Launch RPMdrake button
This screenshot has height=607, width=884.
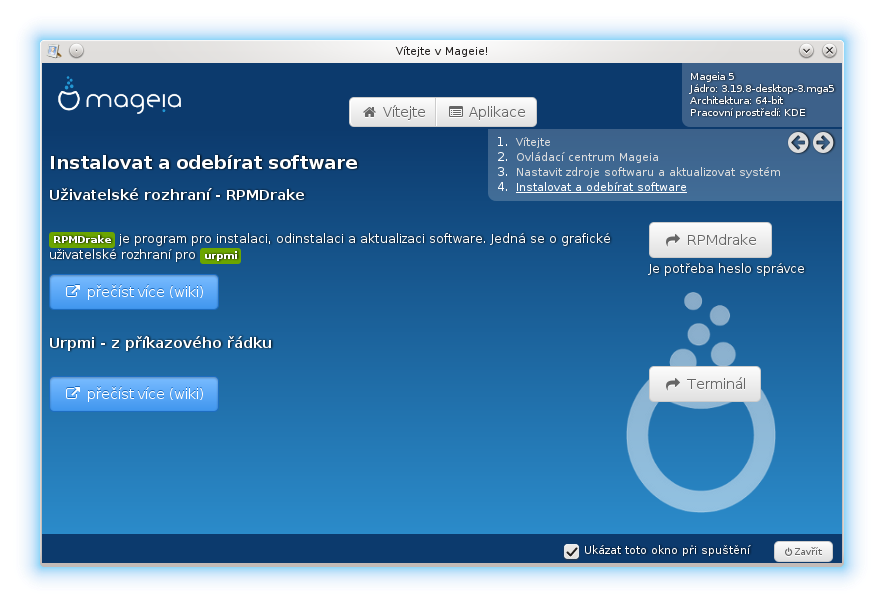click(710, 240)
